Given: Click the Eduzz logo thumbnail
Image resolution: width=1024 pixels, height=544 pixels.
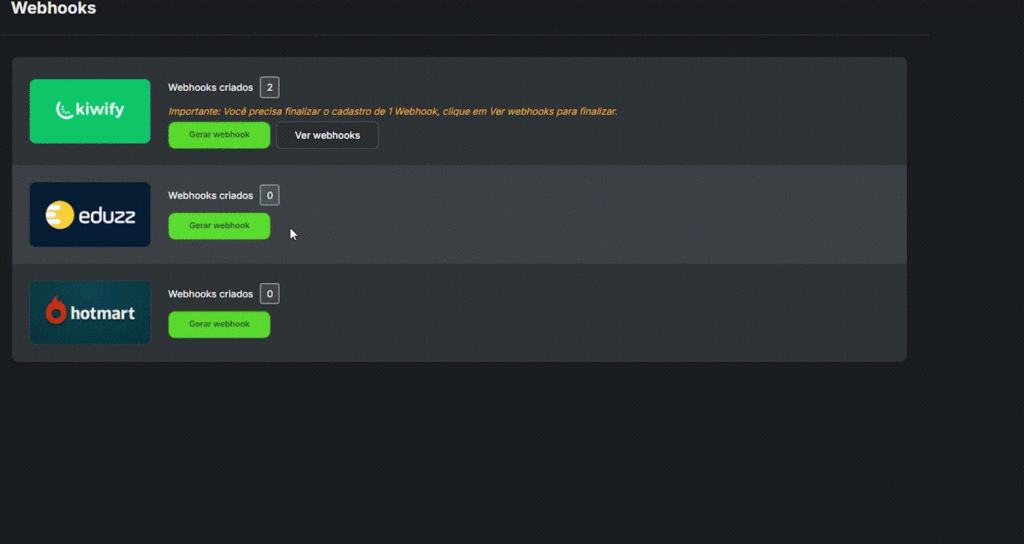Looking at the screenshot, I should [90, 214].
